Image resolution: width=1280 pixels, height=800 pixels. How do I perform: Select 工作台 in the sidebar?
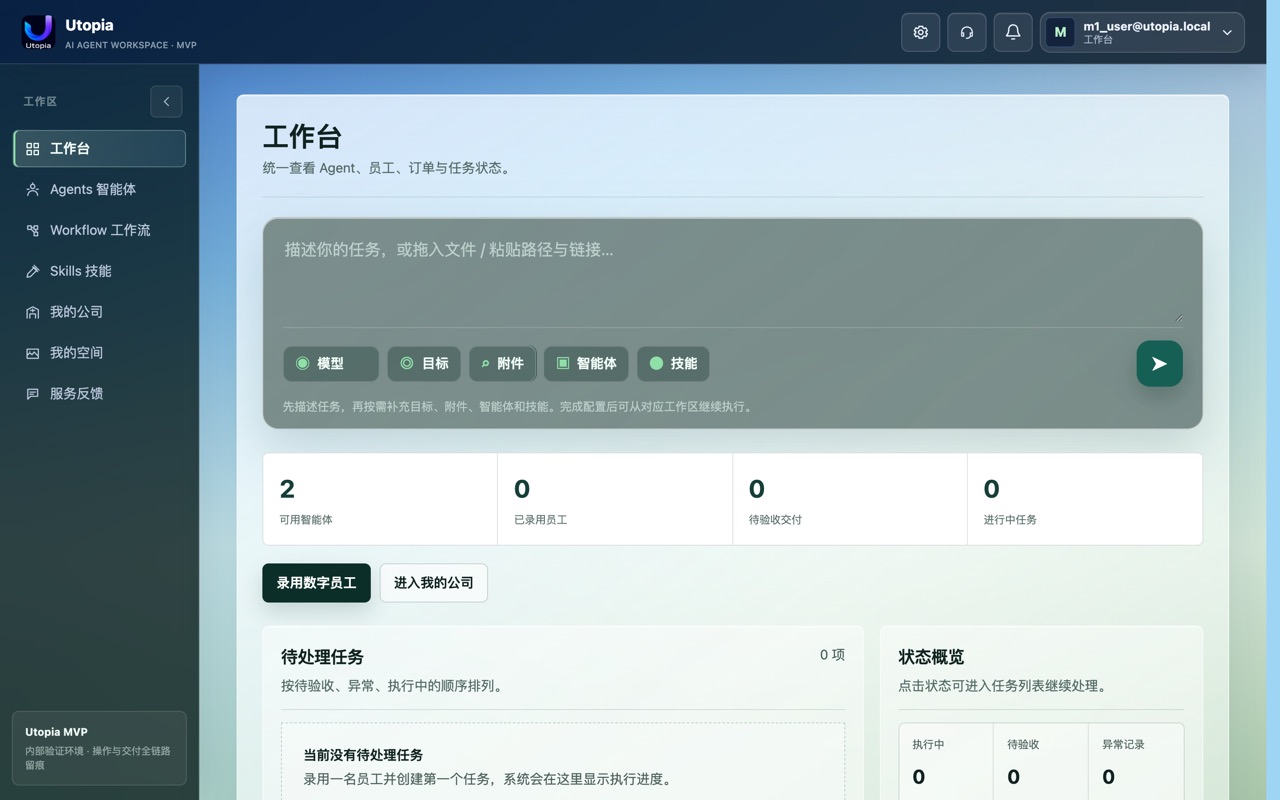point(99,148)
